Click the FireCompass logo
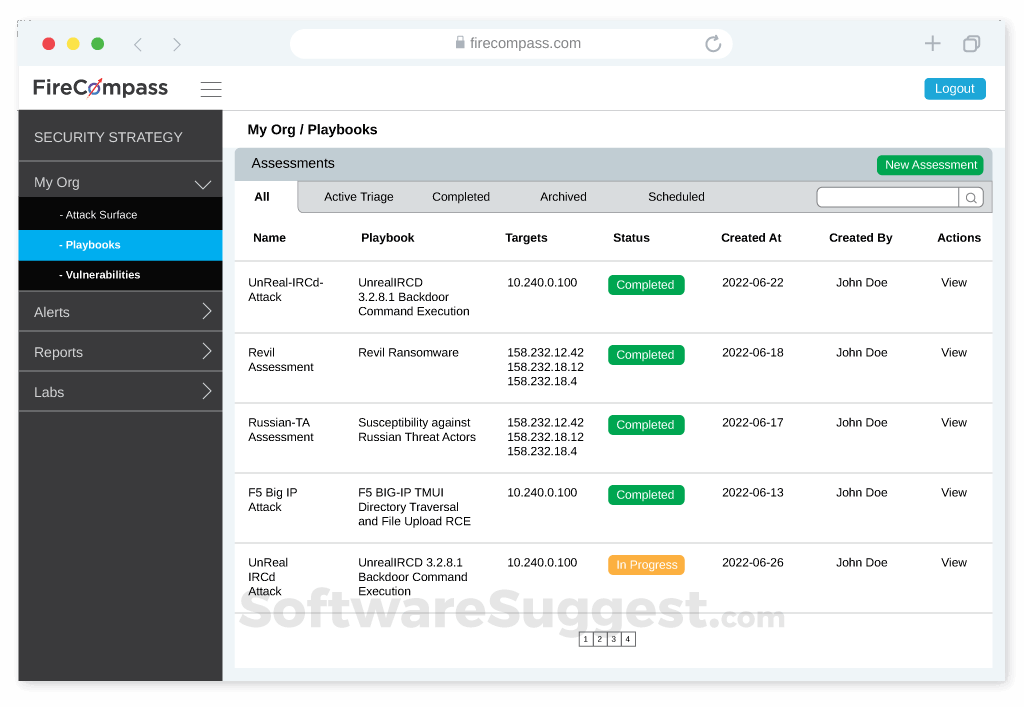1024x707 pixels. click(100, 88)
